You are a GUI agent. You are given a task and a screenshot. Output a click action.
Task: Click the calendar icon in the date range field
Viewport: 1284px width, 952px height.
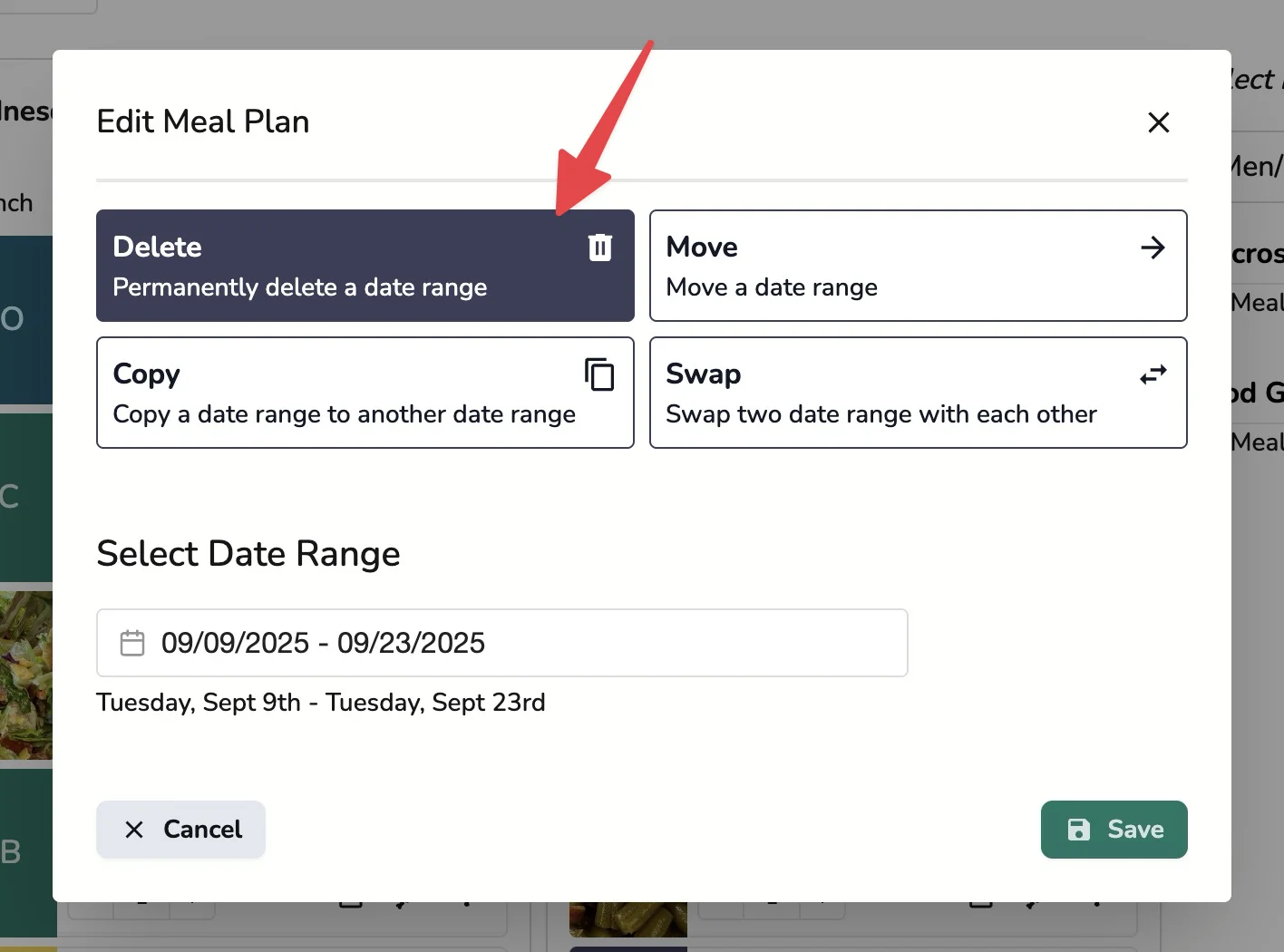[132, 642]
